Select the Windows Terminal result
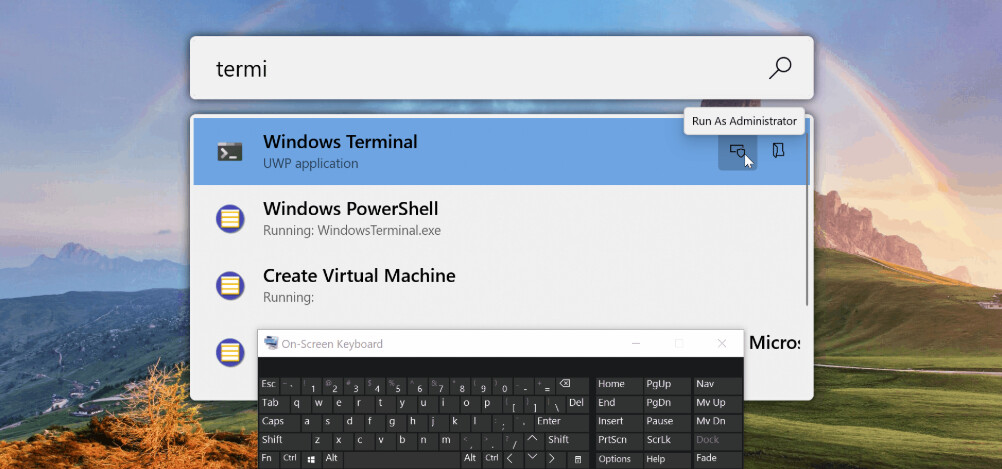 (x=500, y=151)
